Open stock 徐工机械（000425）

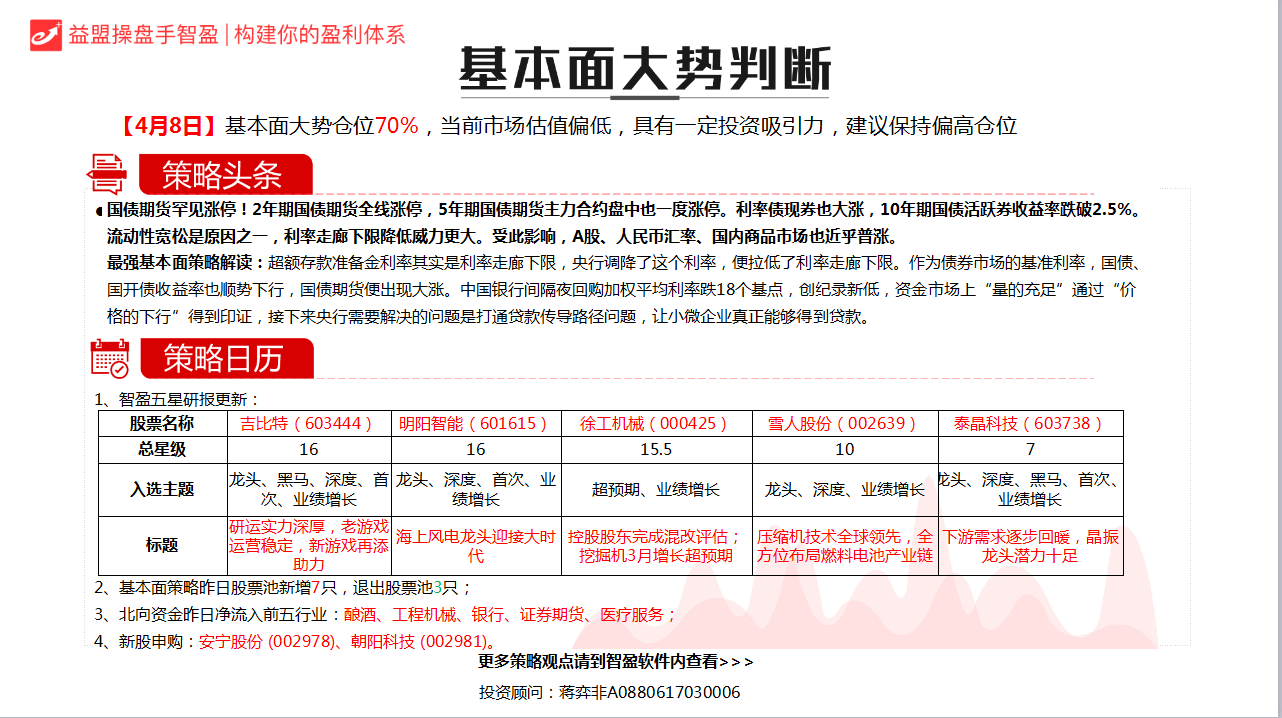click(656, 423)
